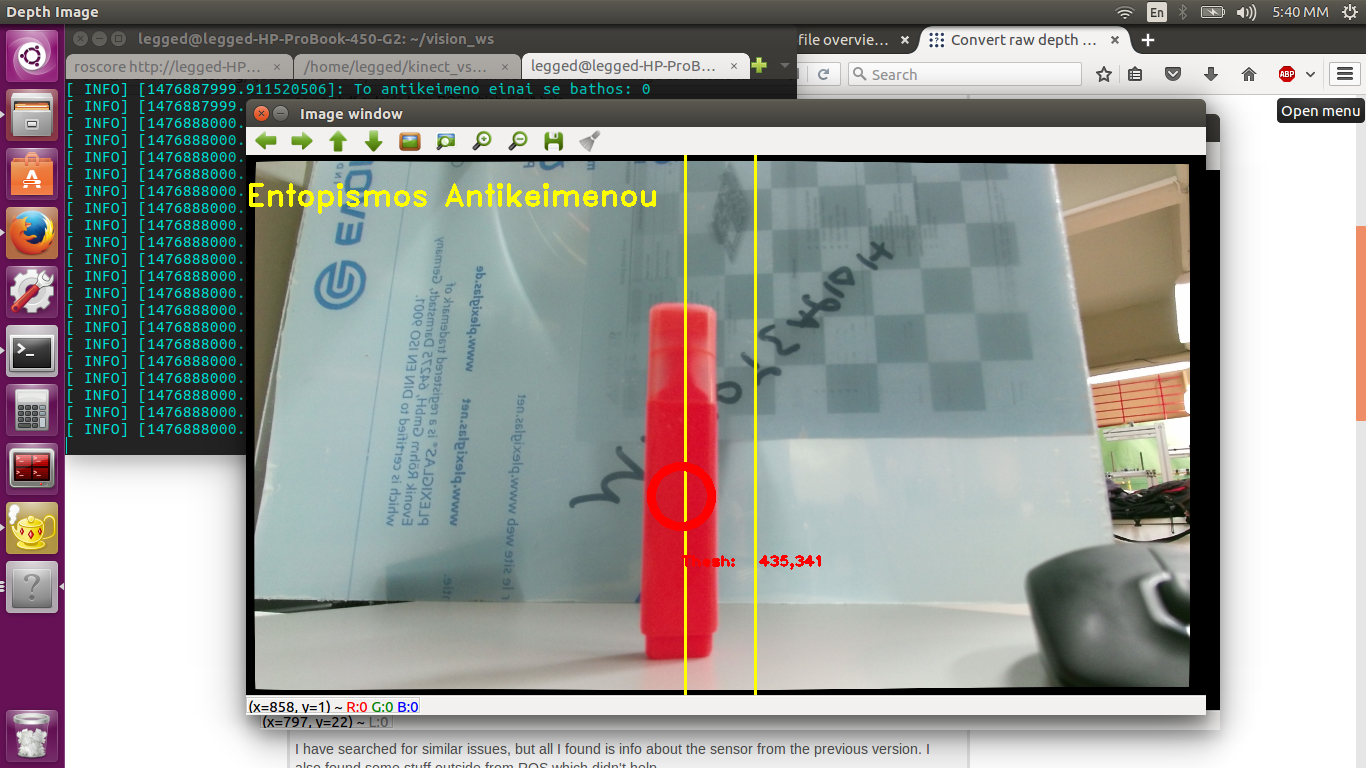1366x768 pixels.
Task: Click the terminal title 'legged@legged-HP-ProBook-450-G2: ~/vision_ws'
Action: point(315,39)
